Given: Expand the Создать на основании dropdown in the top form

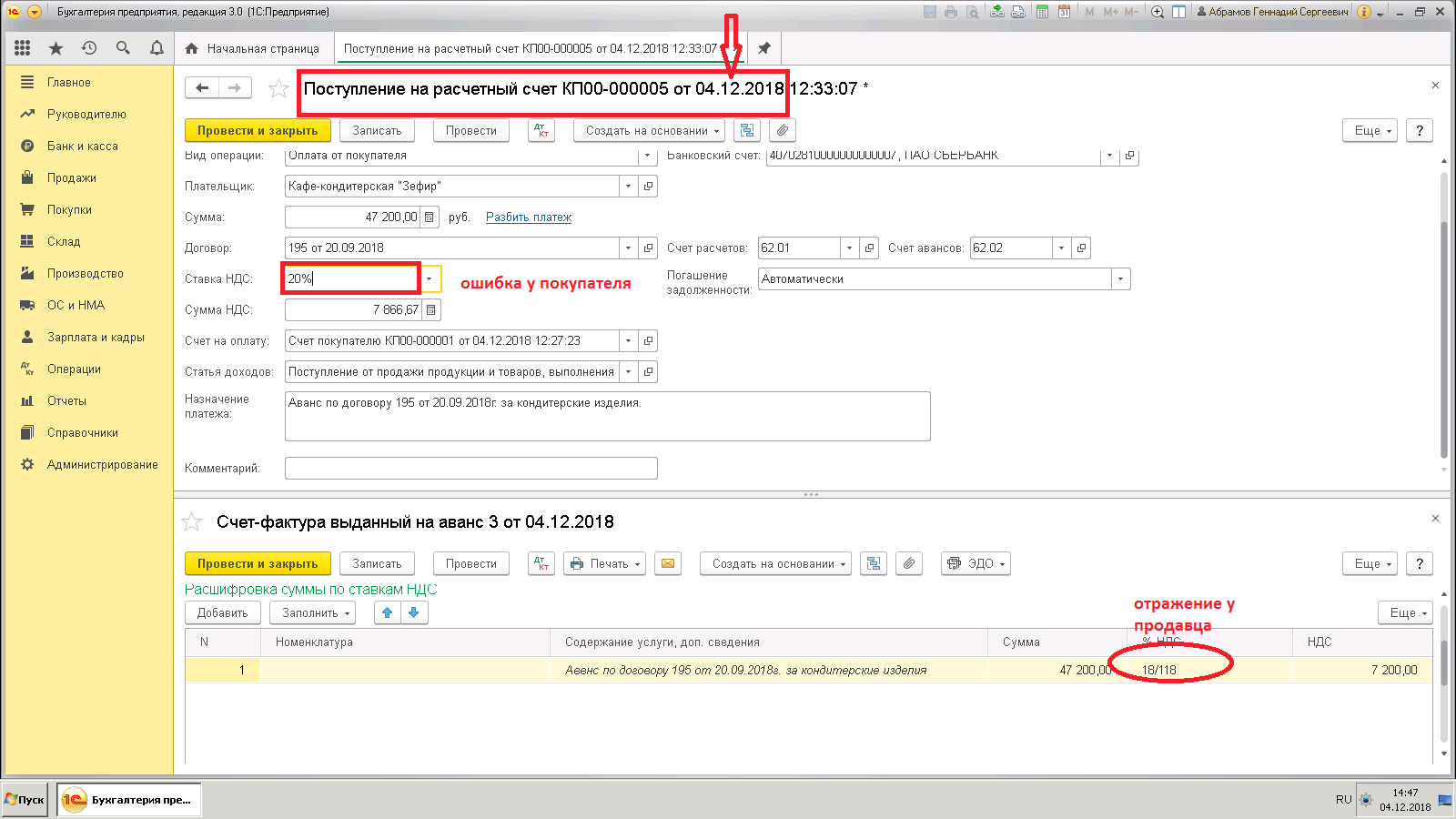Looking at the screenshot, I should (649, 130).
